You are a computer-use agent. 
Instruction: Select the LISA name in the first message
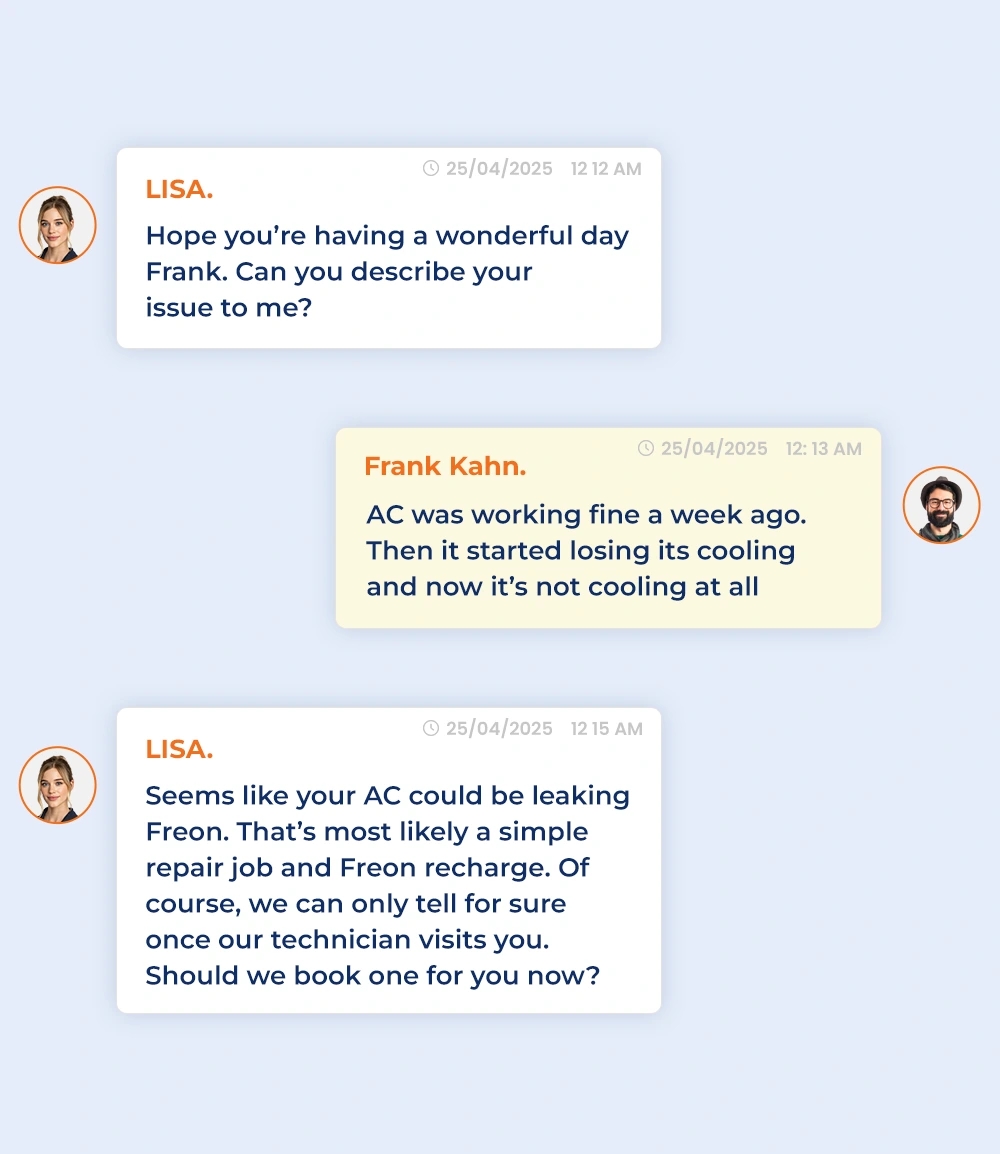pos(179,189)
